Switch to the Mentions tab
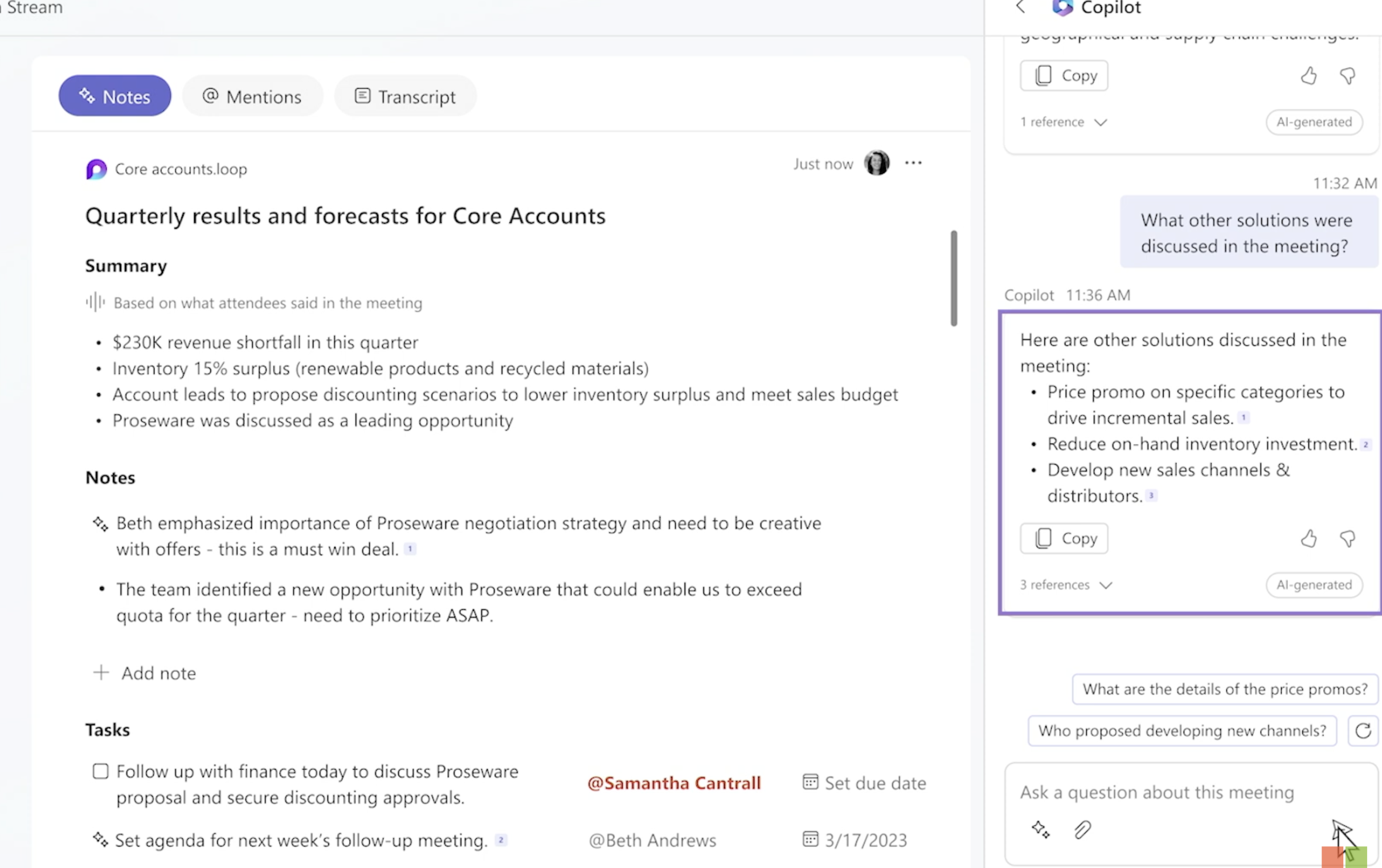The width and height of the screenshot is (1382, 868). pyautogui.click(x=252, y=96)
